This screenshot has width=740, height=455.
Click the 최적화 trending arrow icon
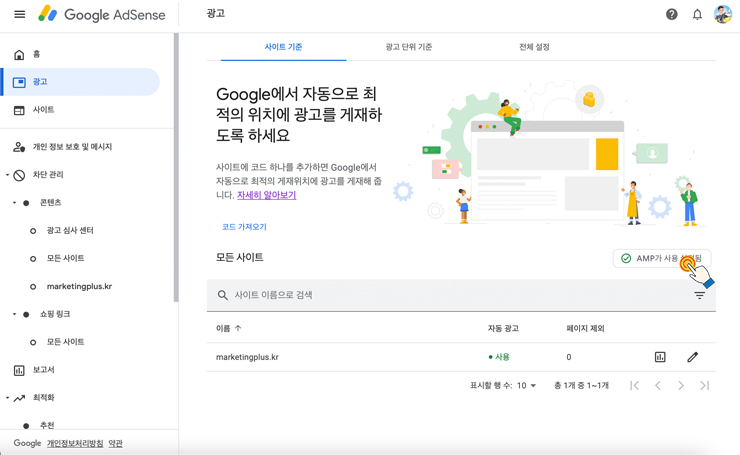pos(19,398)
